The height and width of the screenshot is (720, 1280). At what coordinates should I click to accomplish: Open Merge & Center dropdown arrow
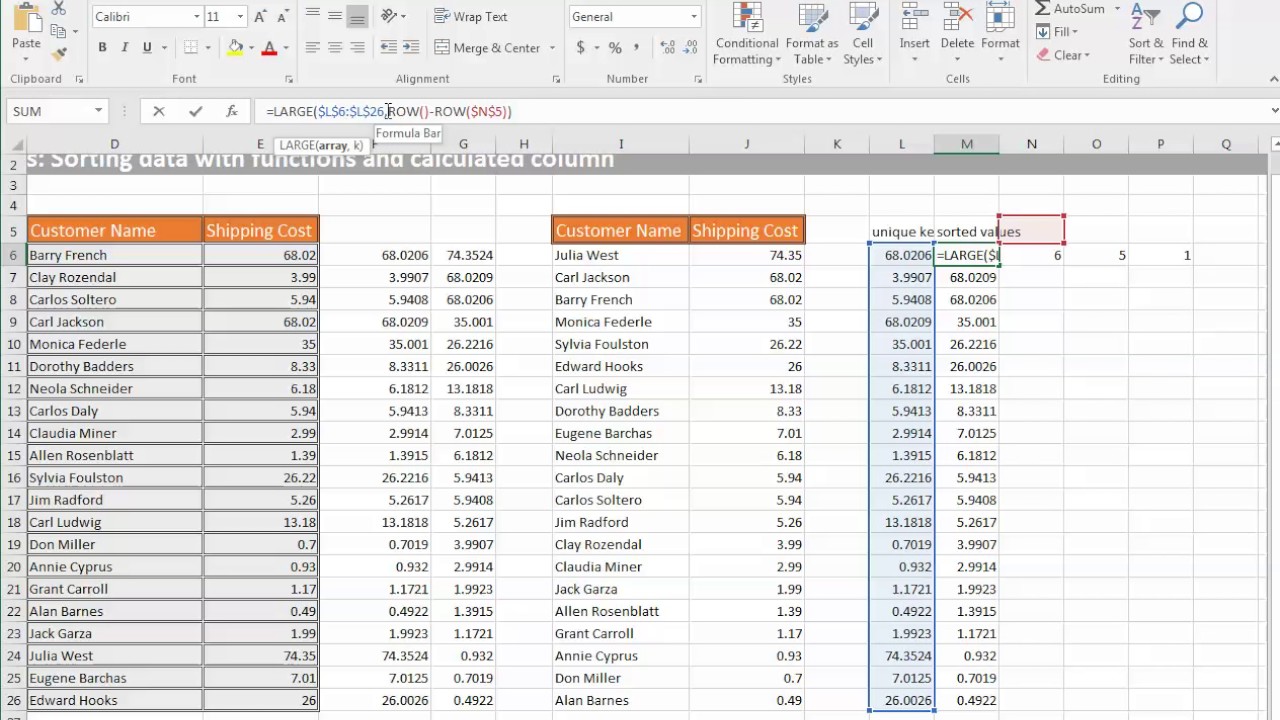551,48
